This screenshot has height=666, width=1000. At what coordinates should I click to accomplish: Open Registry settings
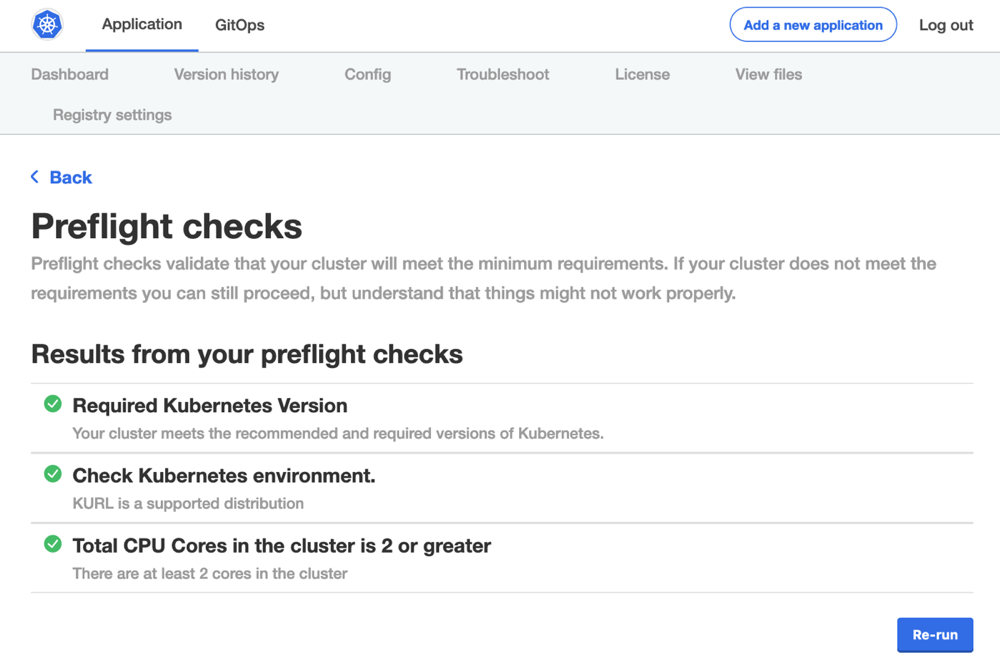[112, 115]
